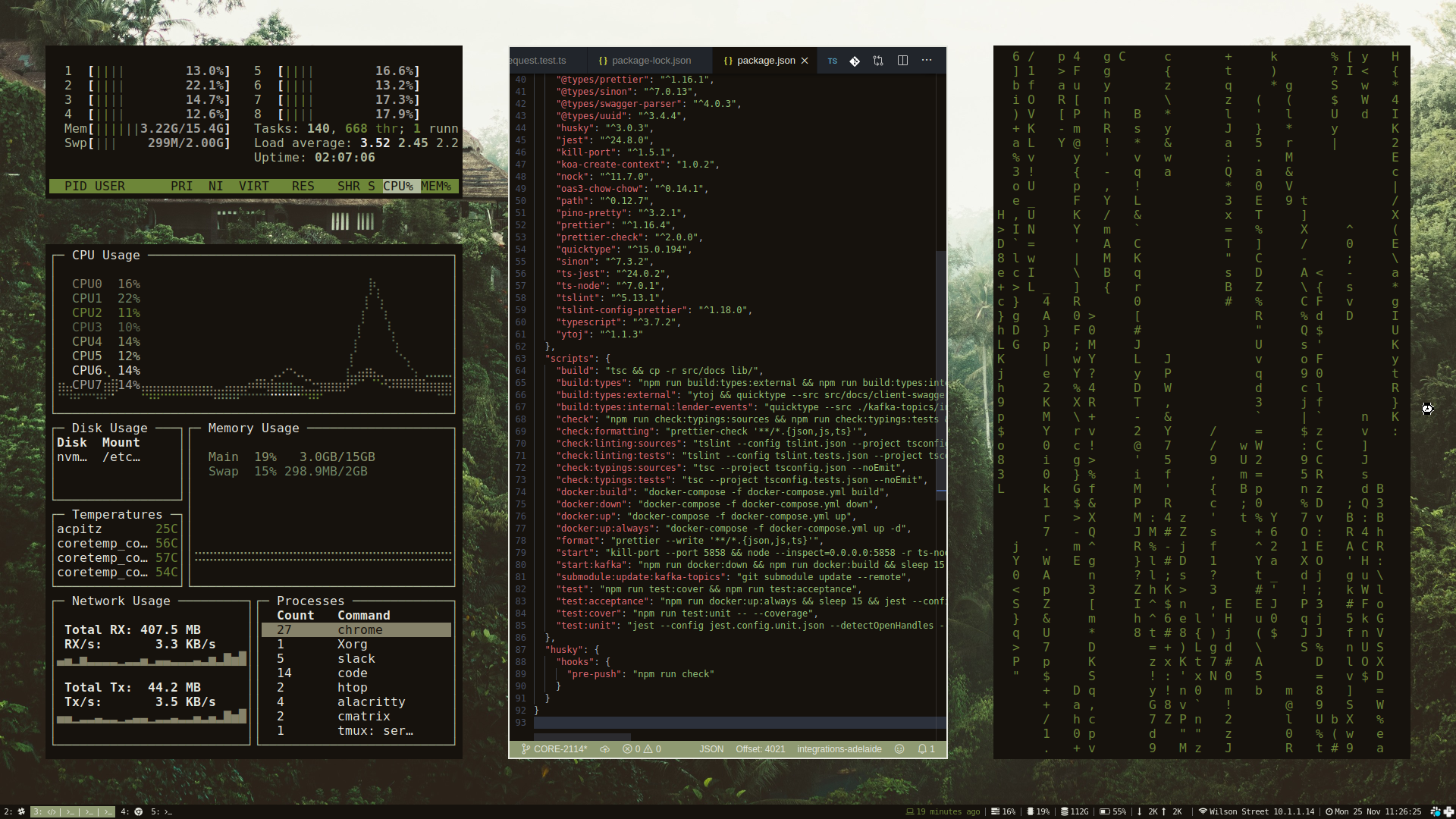Split the editor to the right

902,61
